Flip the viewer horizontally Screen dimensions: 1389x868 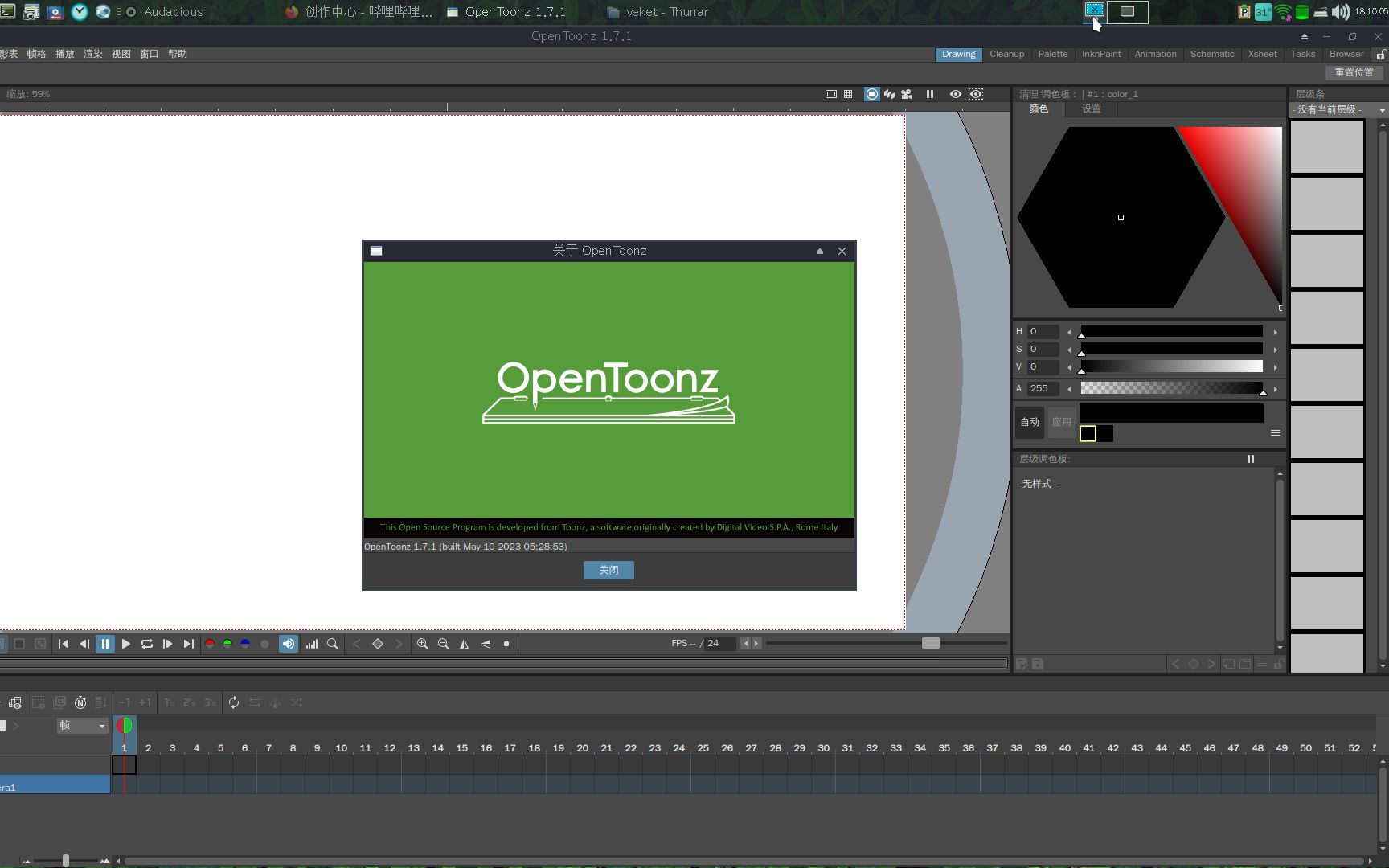(465, 644)
